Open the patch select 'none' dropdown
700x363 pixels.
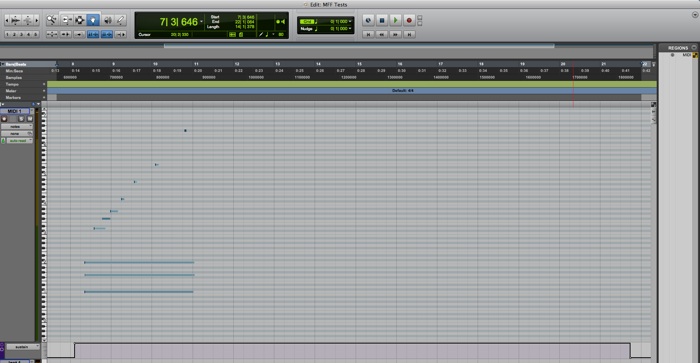[17, 134]
